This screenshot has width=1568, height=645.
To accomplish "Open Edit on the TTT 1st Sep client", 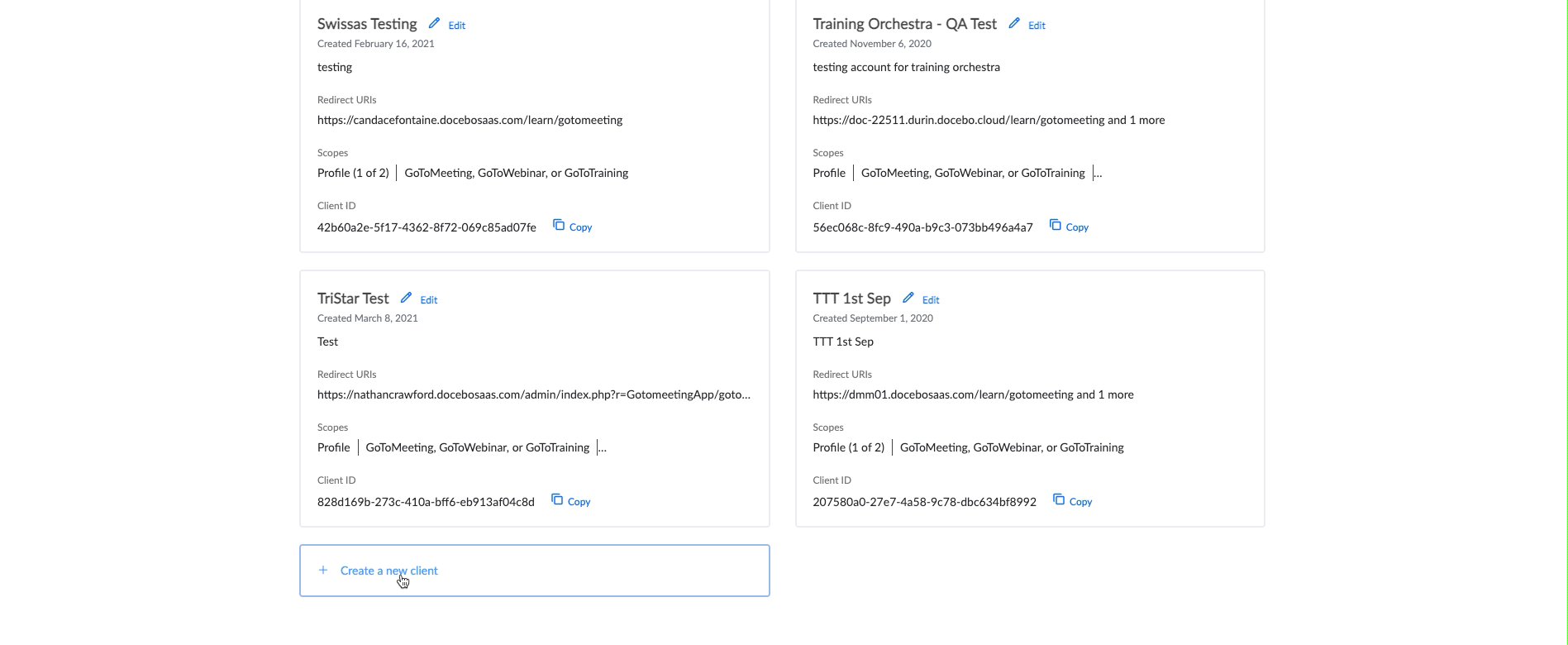I will 931,299.
